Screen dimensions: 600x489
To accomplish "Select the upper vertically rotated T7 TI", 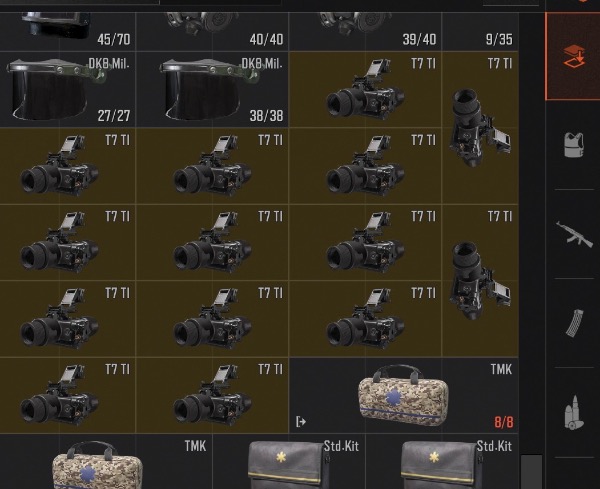I will point(480,127).
